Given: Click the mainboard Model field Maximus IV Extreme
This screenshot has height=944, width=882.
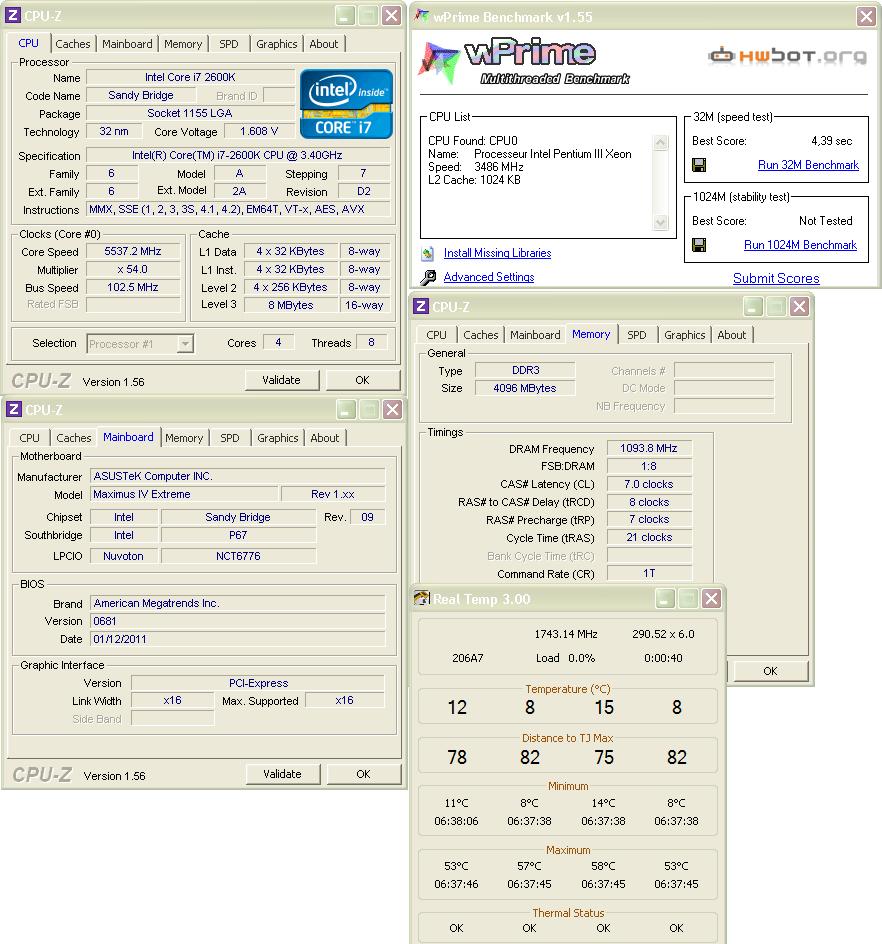Looking at the screenshot, I should tap(184, 494).
